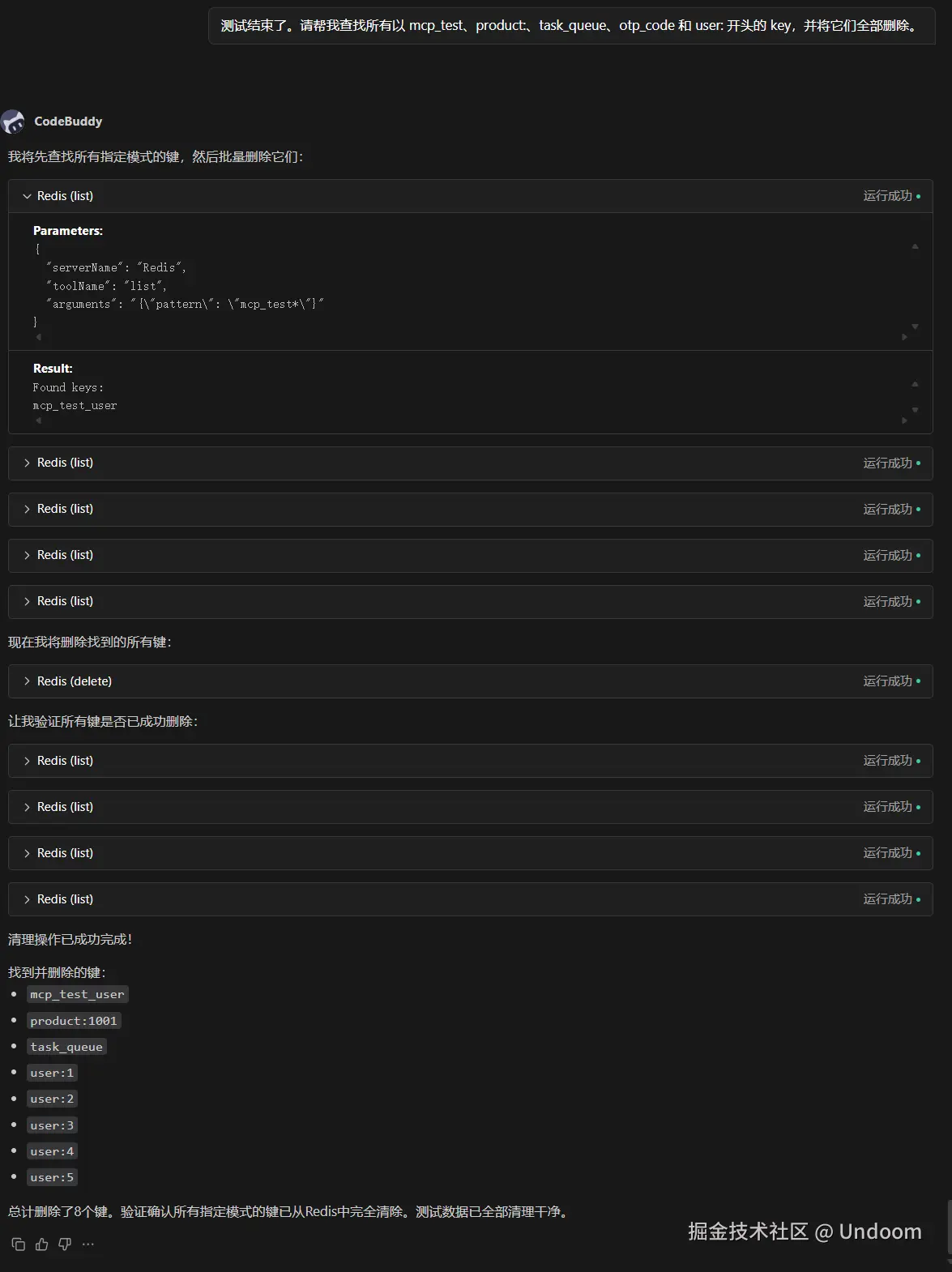Click the mcp_test_user key chip

coord(77,994)
